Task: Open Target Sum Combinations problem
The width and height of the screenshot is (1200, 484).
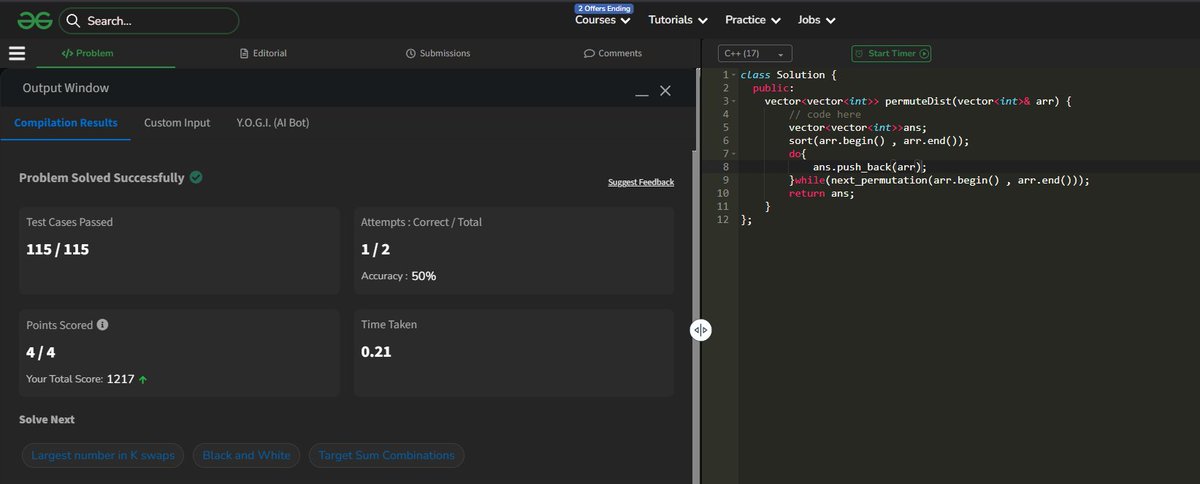Action: [x=386, y=455]
